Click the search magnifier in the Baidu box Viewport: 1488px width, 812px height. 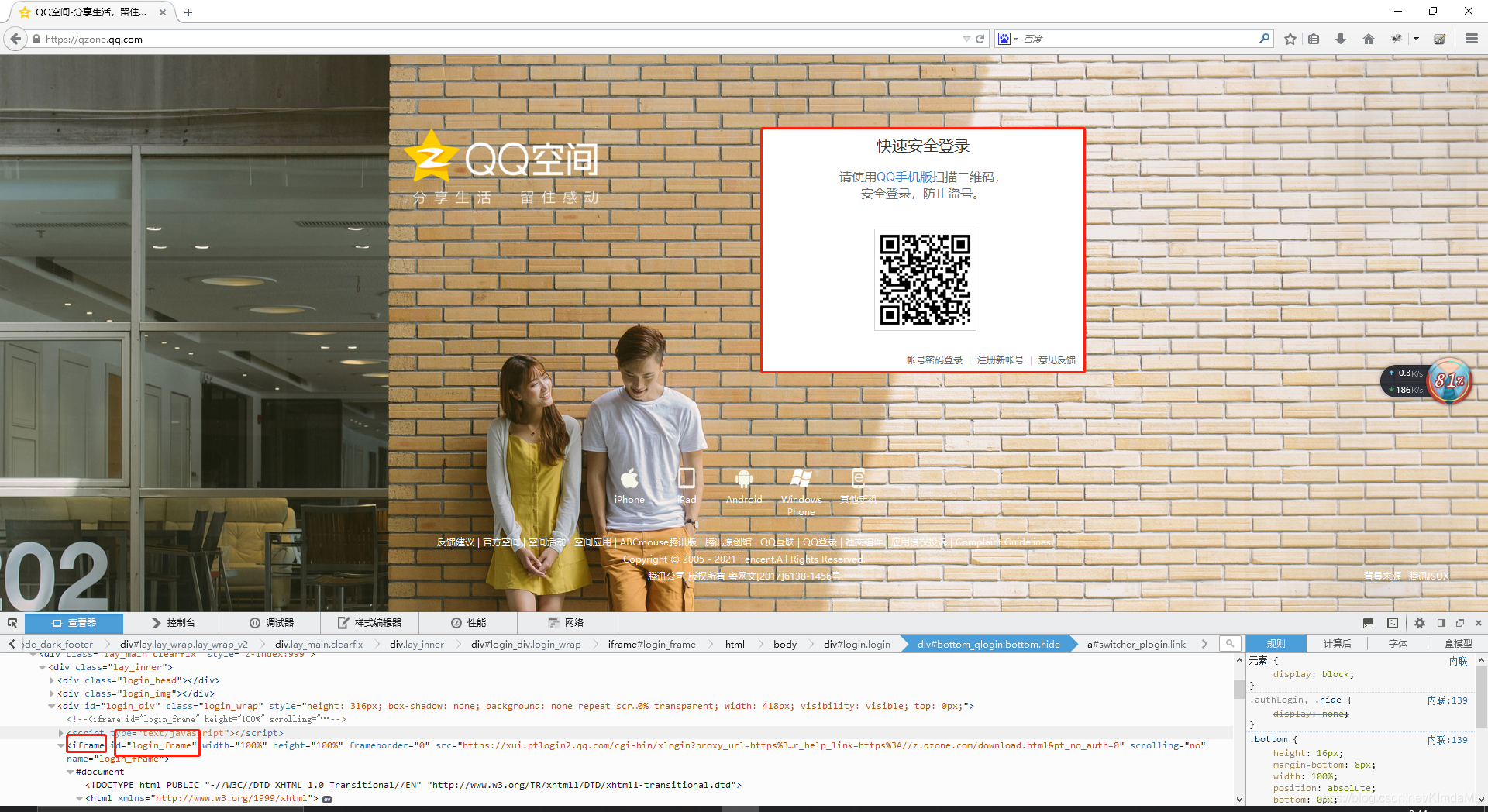click(1264, 38)
